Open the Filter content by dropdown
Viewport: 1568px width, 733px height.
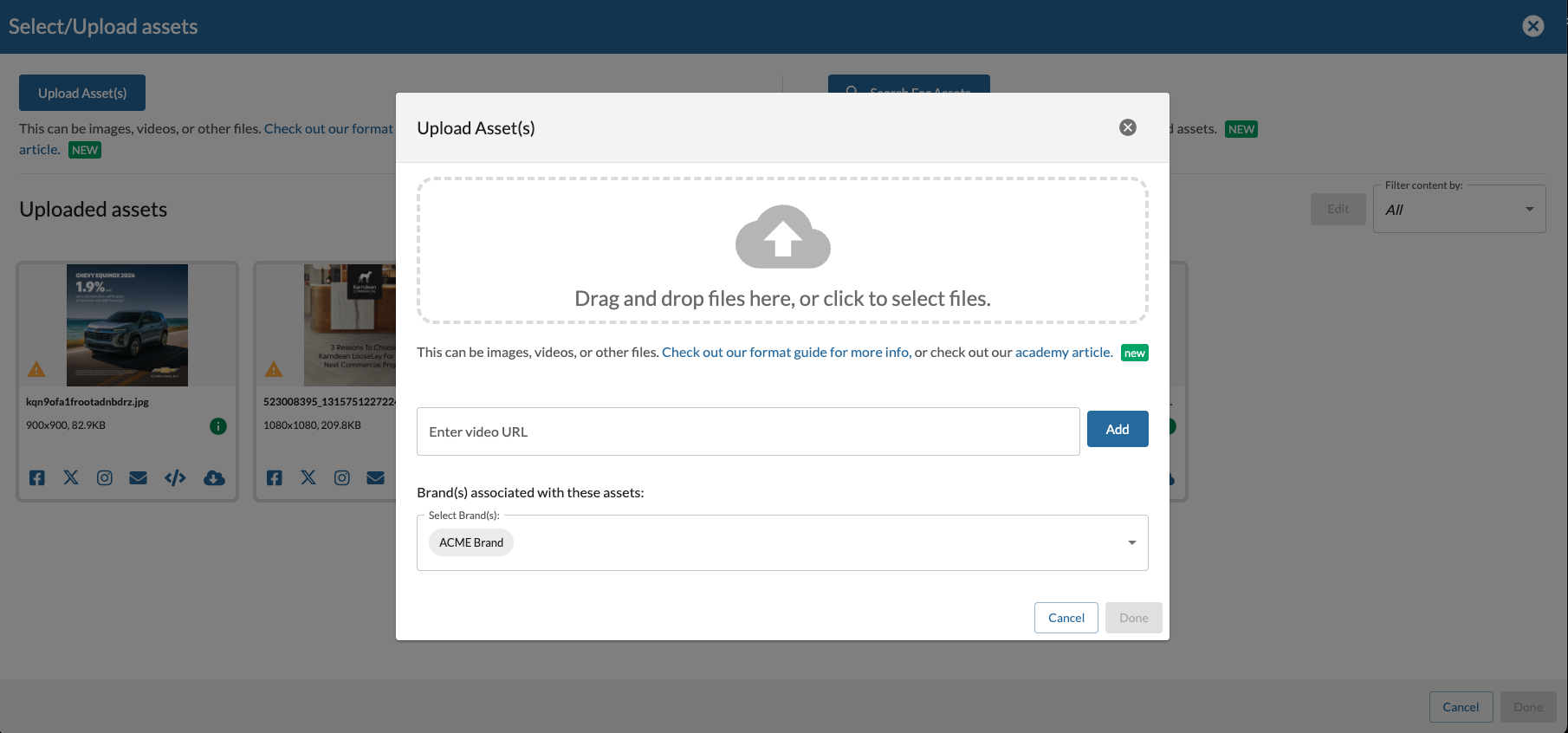(x=1460, y=209)
